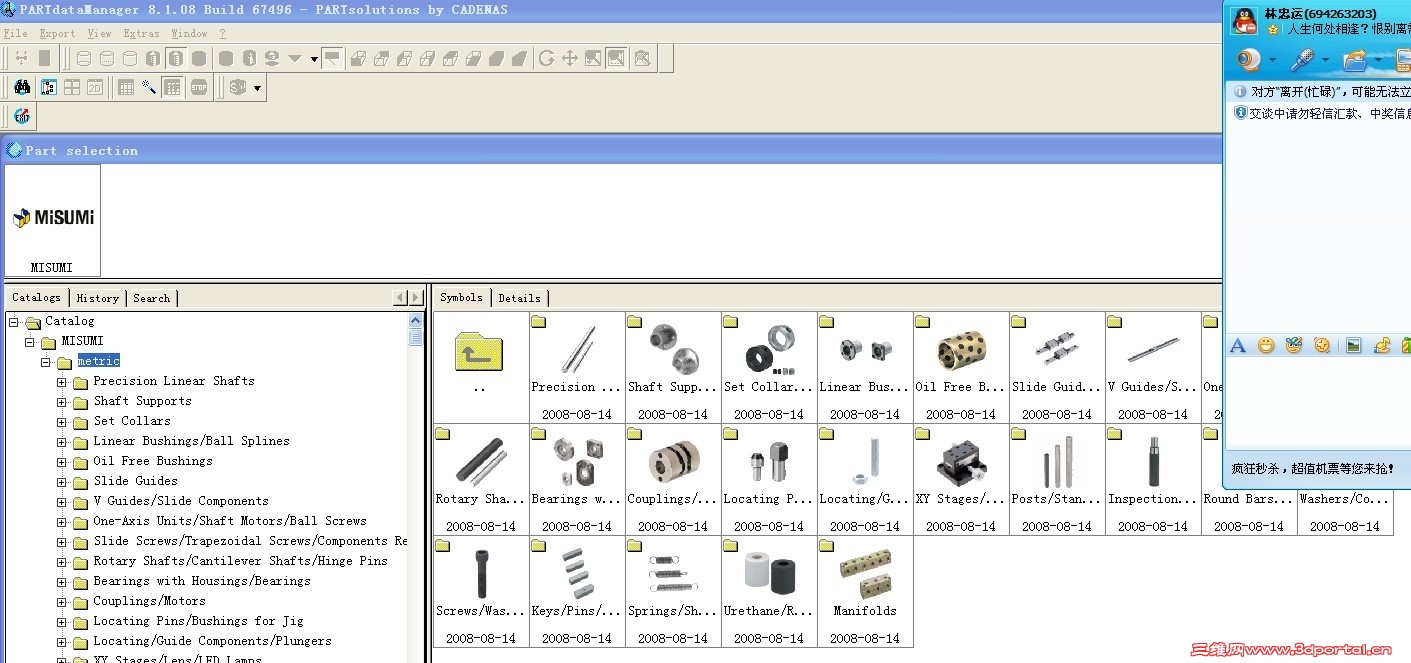Select Slide Guides in the tree
1411x663 pixels.
click(x=135, y=481)
